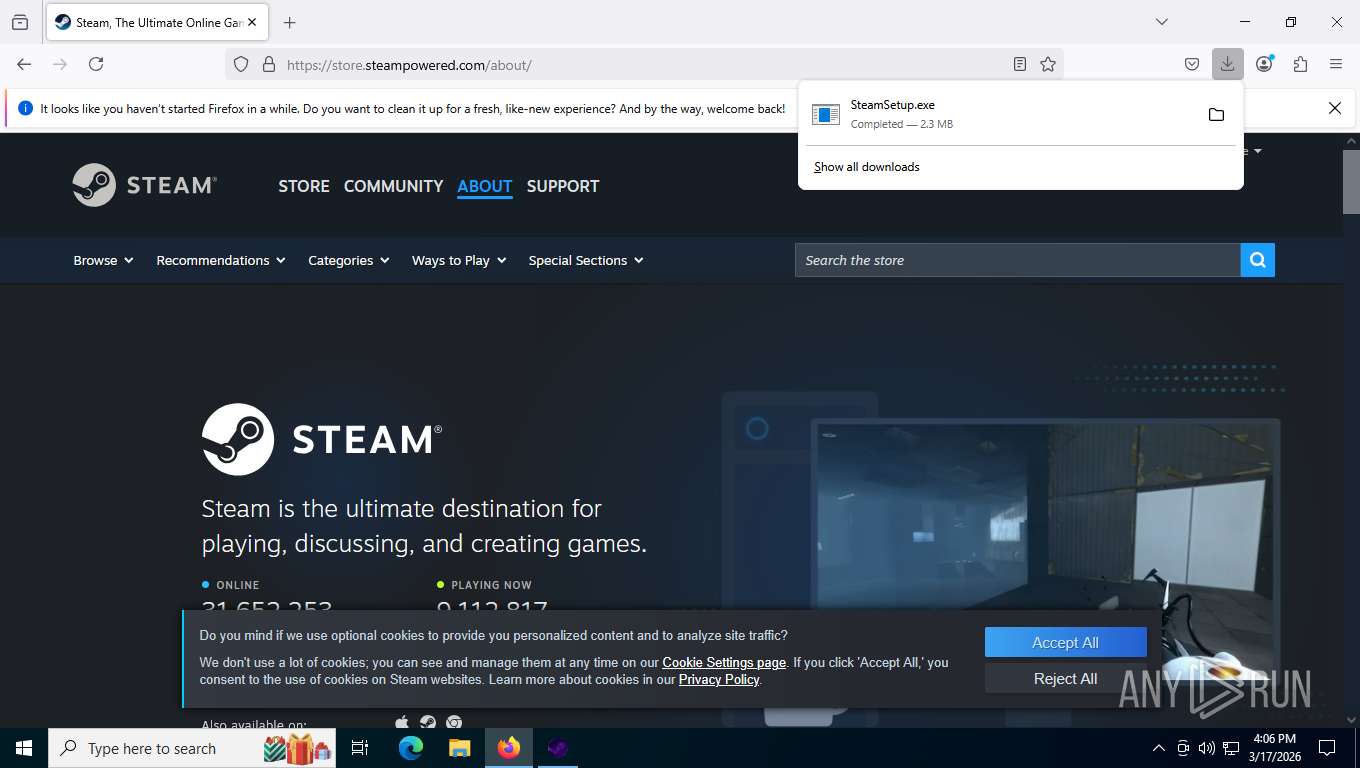Screen dimensions: 1360x768
Task: Expand the Browse dropdown
Action: click(103, 260)
